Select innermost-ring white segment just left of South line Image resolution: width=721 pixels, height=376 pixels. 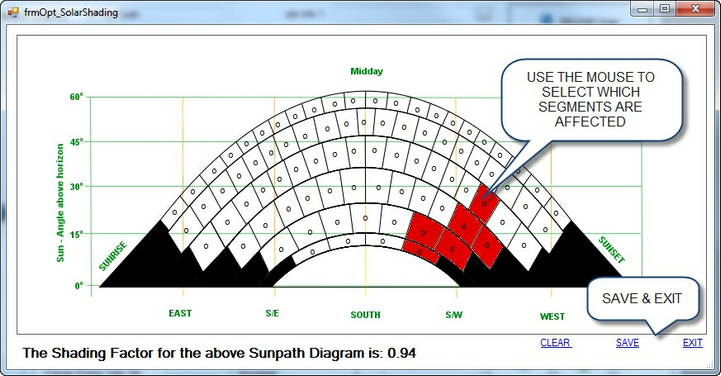tap(347, 242)
